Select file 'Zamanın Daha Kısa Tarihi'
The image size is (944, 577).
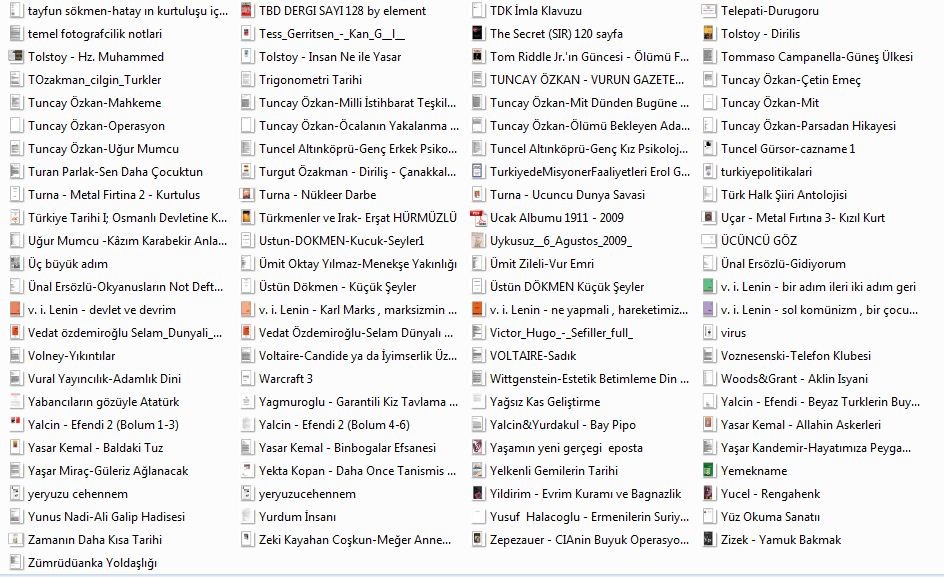click(x=95, y=540)
